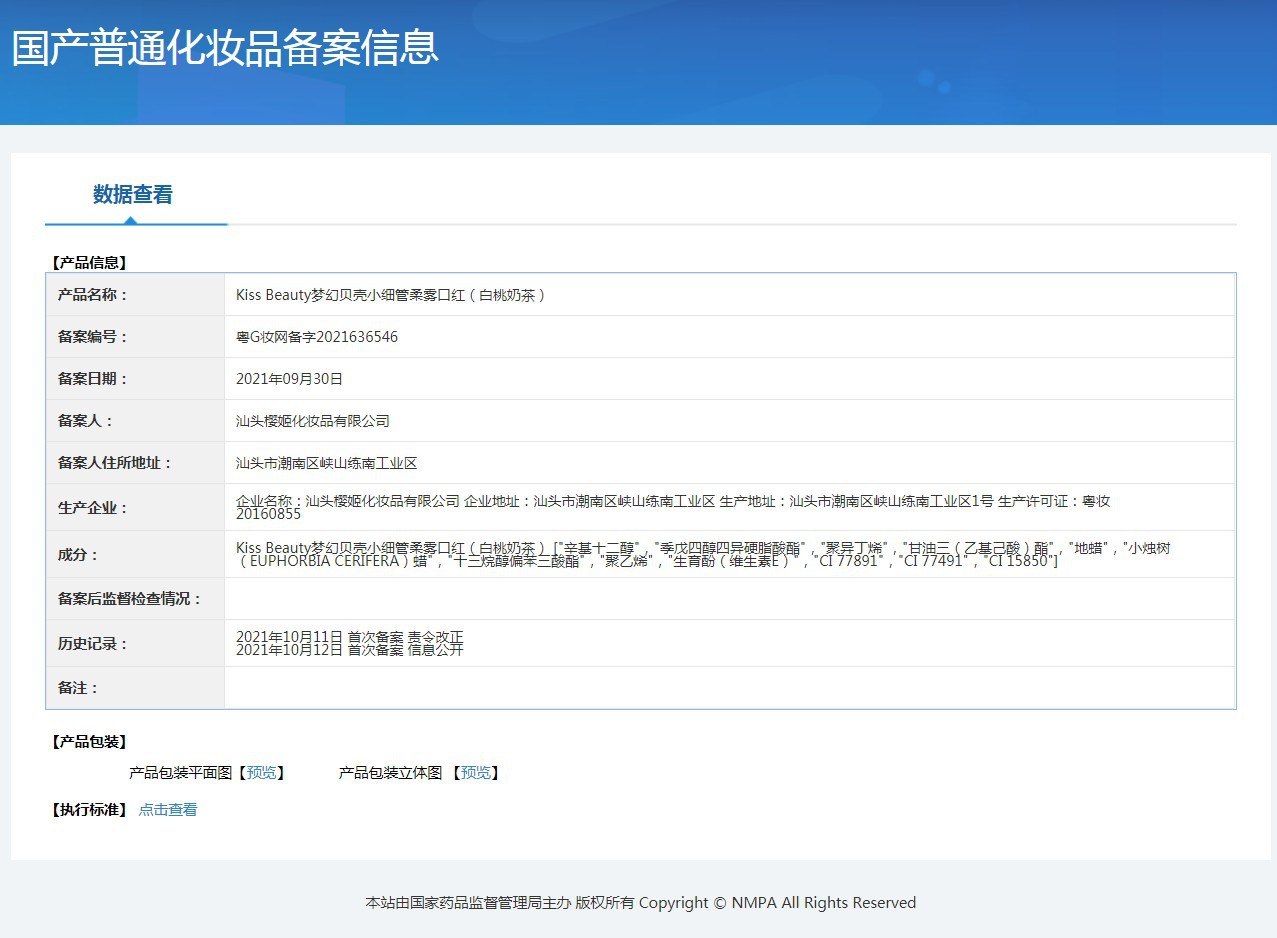Open the 产品包装平面图 预览 link

tap(262, 773)
